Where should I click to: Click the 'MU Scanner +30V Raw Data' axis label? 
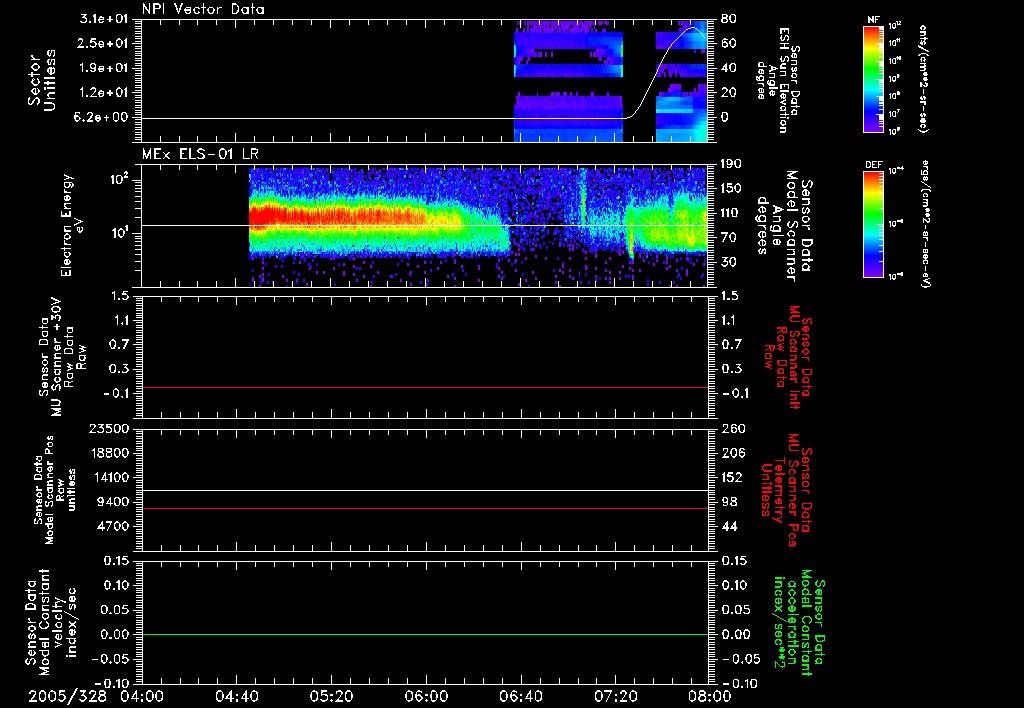(62, 357)
